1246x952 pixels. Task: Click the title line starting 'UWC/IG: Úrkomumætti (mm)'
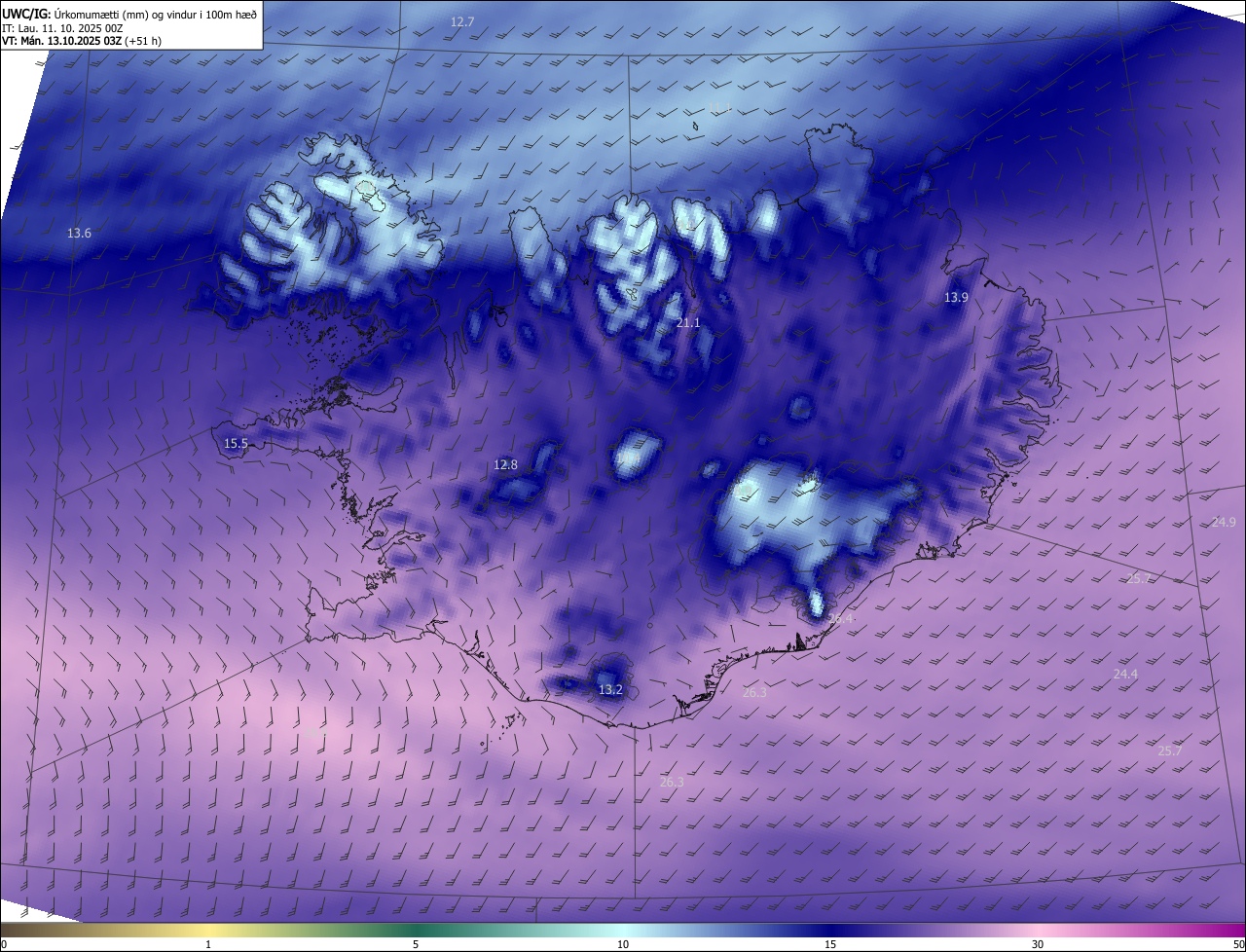(x=129, y=13)
